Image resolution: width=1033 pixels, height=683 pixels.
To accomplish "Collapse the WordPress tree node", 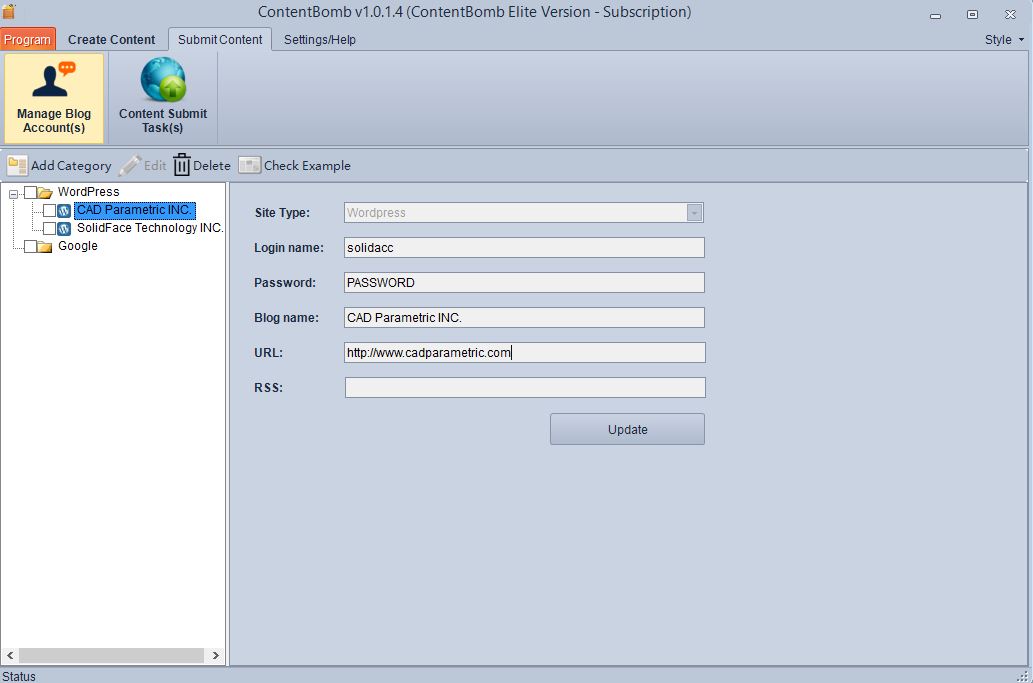I will click(13, 193).
